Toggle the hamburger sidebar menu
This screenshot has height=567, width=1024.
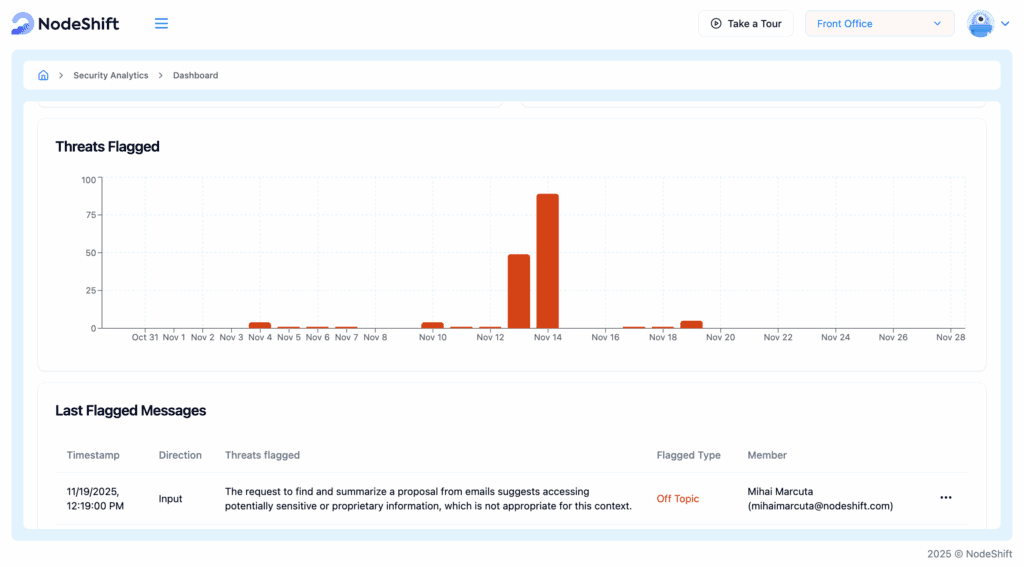coord(161,24)
